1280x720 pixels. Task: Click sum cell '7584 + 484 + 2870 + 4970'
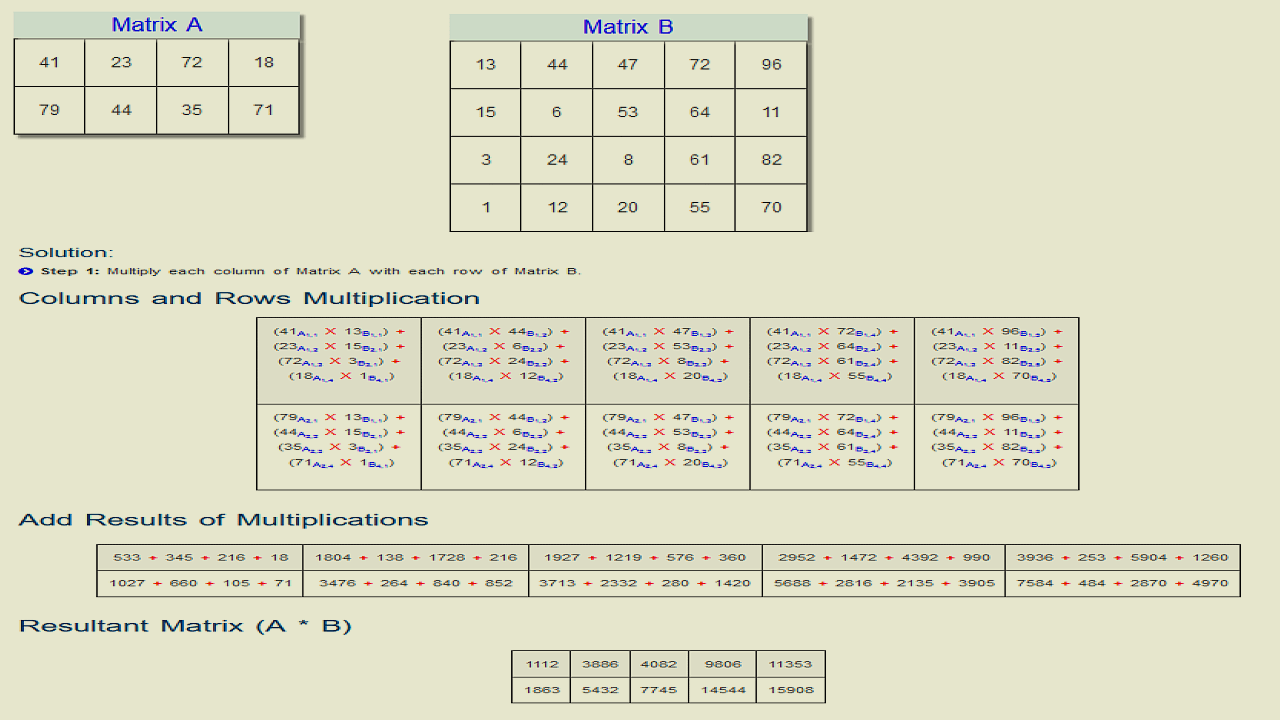click(x=1123, y=583)
